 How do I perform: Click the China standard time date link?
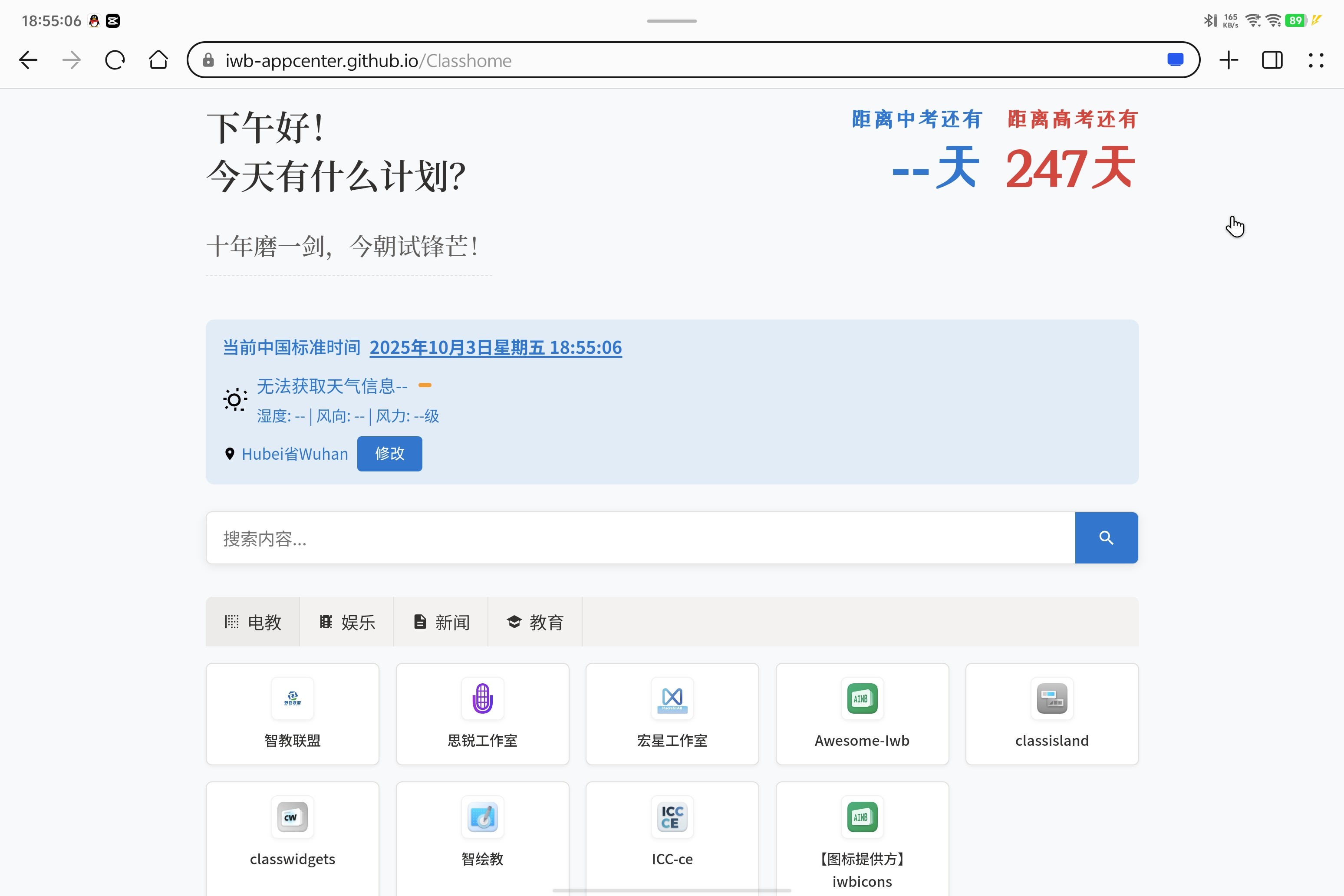495,347
